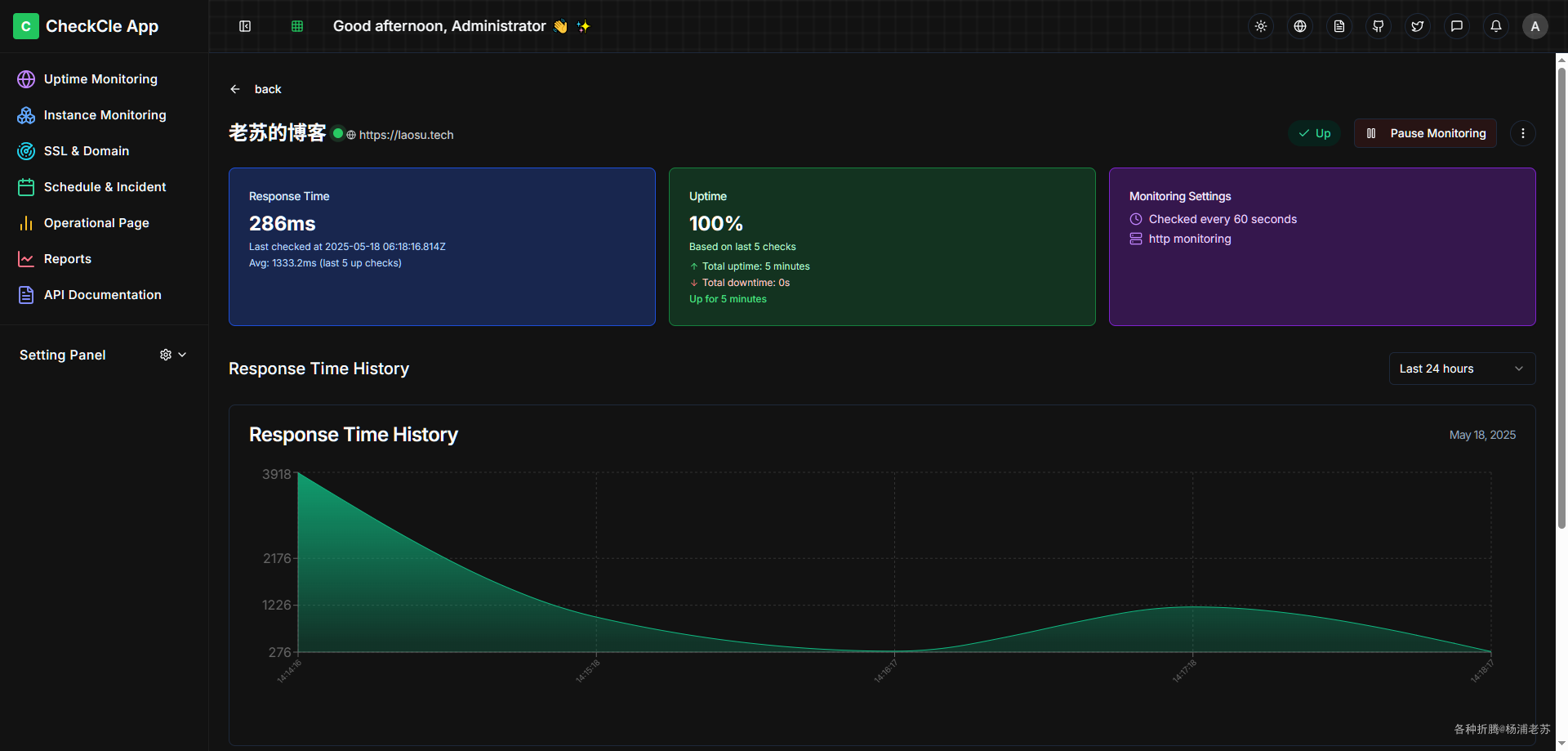Image resolution: width=1568 pixels, height=751 pixels.
Task: Click the down arrow beside Total downtime
Action: 694,283
